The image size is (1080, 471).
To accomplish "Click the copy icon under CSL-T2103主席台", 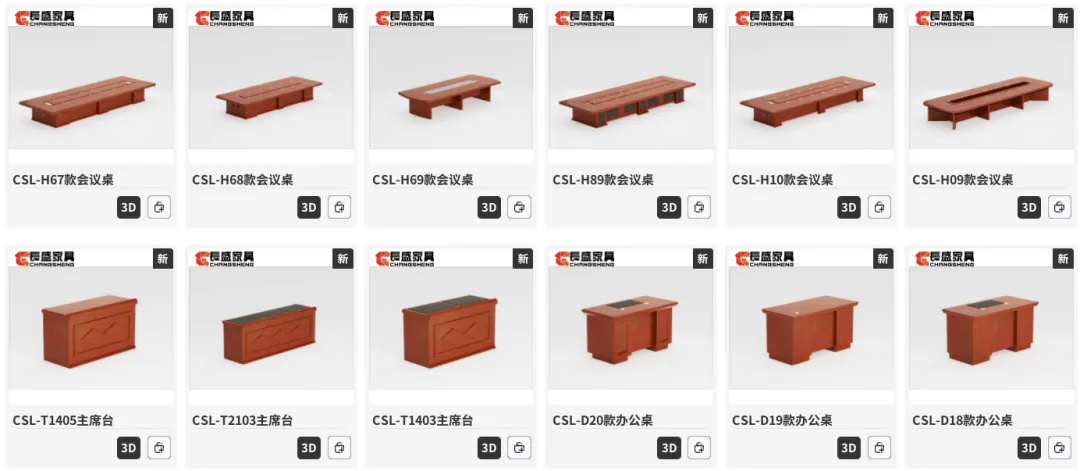I will [339, 448].
